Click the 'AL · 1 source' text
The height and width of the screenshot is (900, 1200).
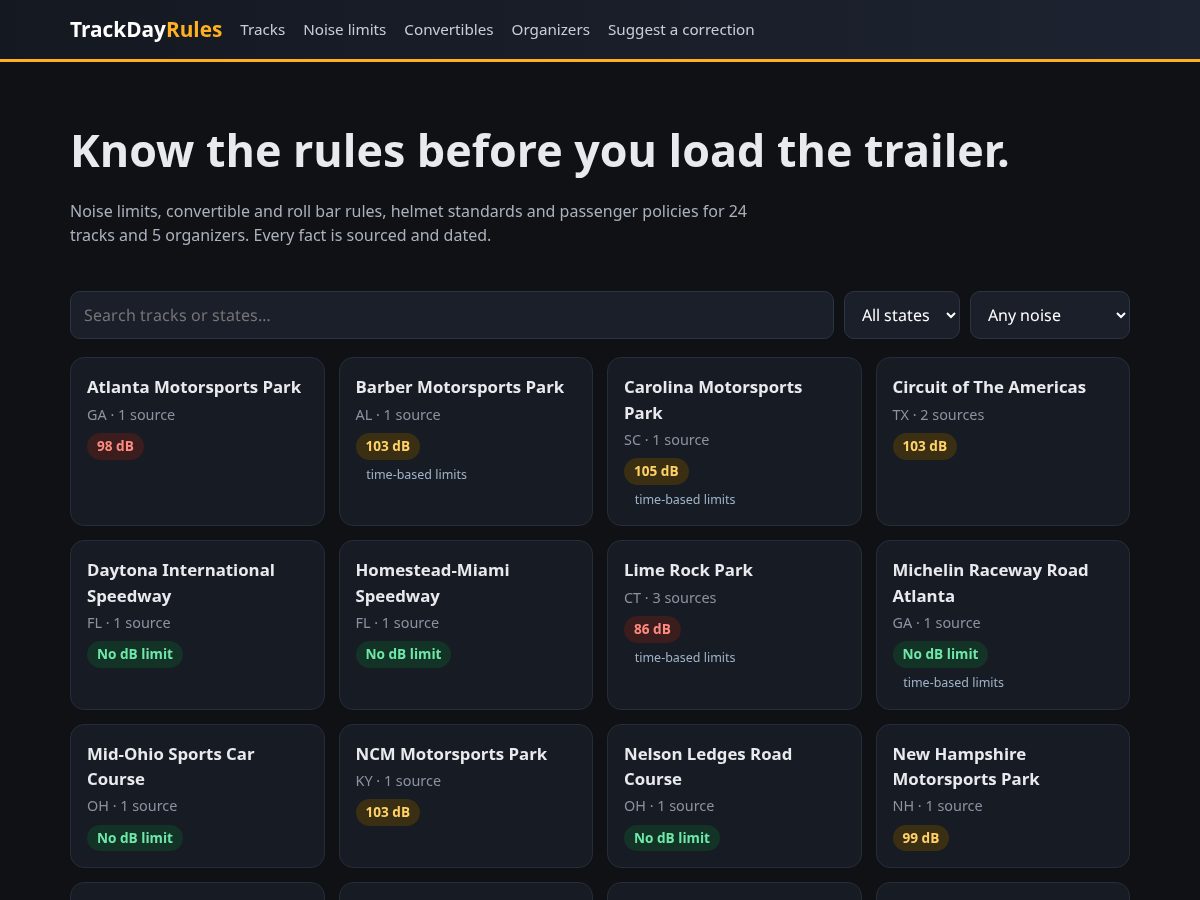(398, 415)
